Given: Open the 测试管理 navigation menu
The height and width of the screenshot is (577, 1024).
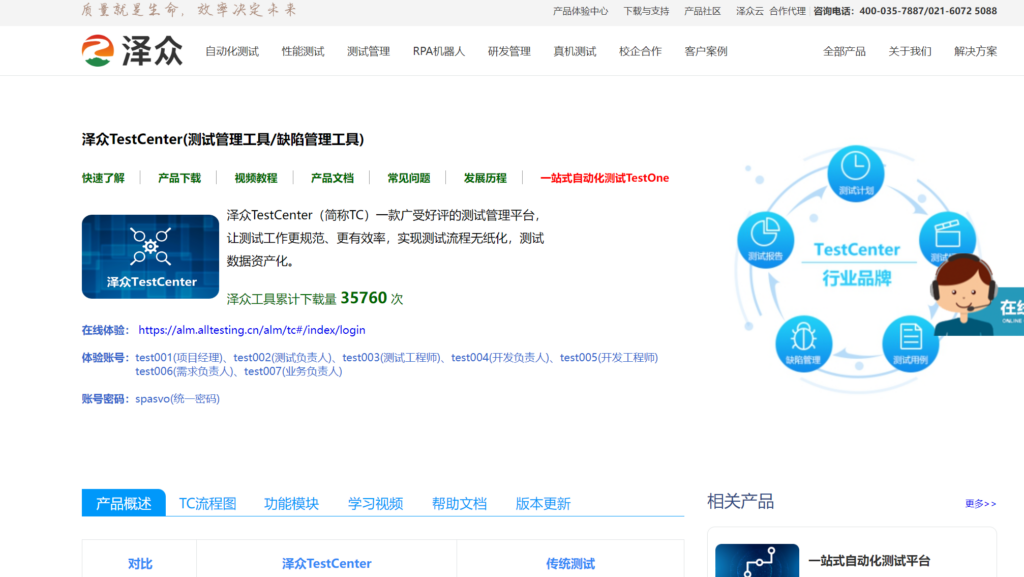Looking at the screenshot, I should pos(368,51).
